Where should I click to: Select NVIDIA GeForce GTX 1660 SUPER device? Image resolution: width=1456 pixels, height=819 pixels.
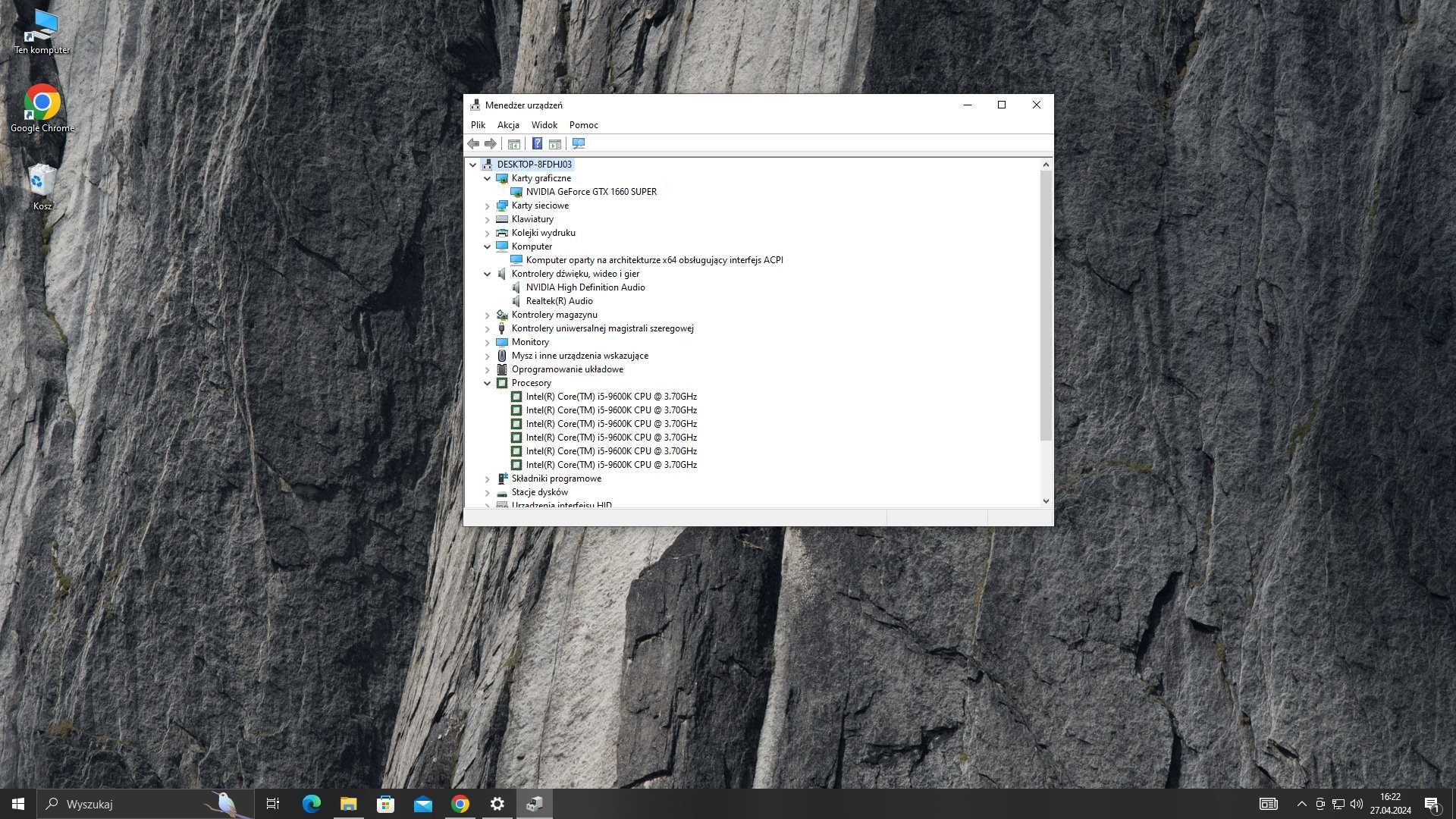point(591,192)
